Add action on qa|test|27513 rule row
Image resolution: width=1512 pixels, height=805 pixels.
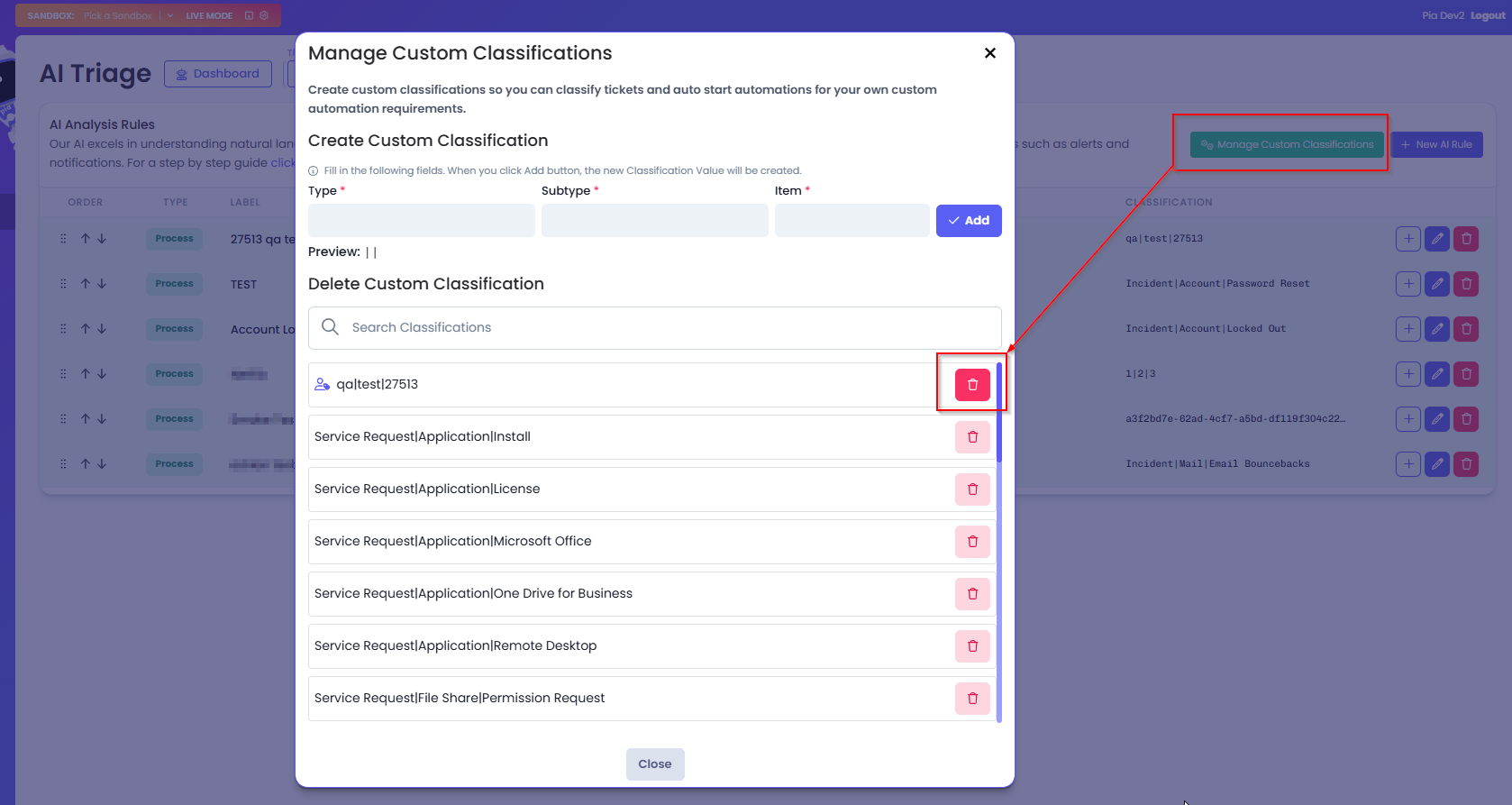(x=1407, y=239)
